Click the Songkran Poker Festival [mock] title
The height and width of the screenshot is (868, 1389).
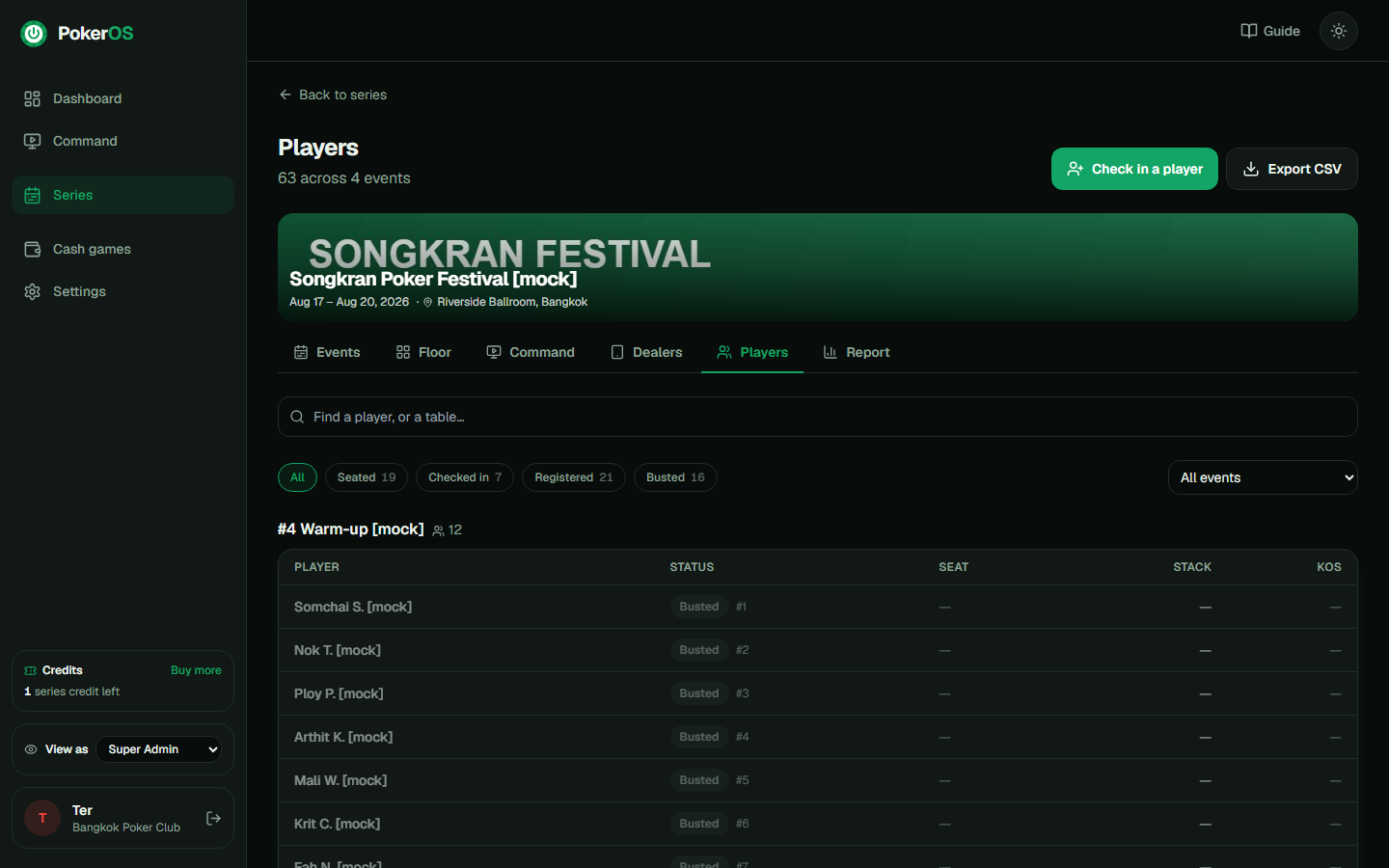click(x=433, y=279)
